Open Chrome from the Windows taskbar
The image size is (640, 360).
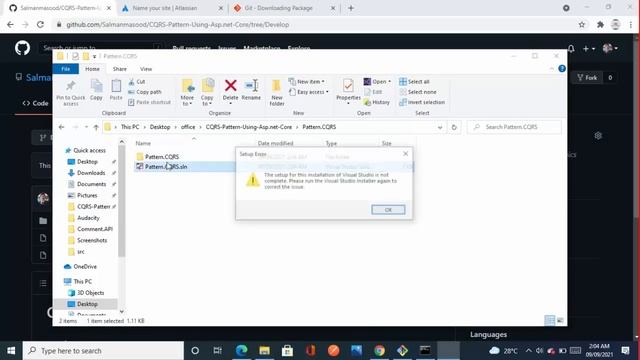(x=379, y=351)
